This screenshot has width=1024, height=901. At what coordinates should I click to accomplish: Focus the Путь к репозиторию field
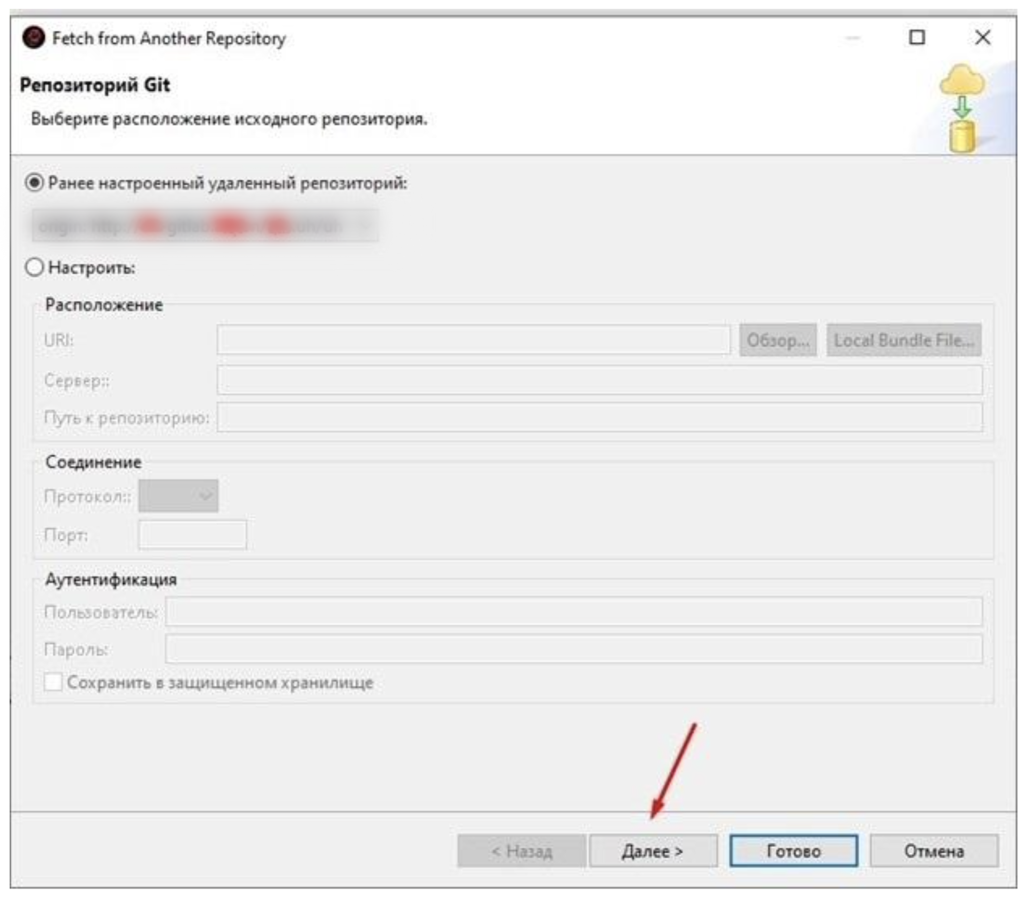[599, 418]
